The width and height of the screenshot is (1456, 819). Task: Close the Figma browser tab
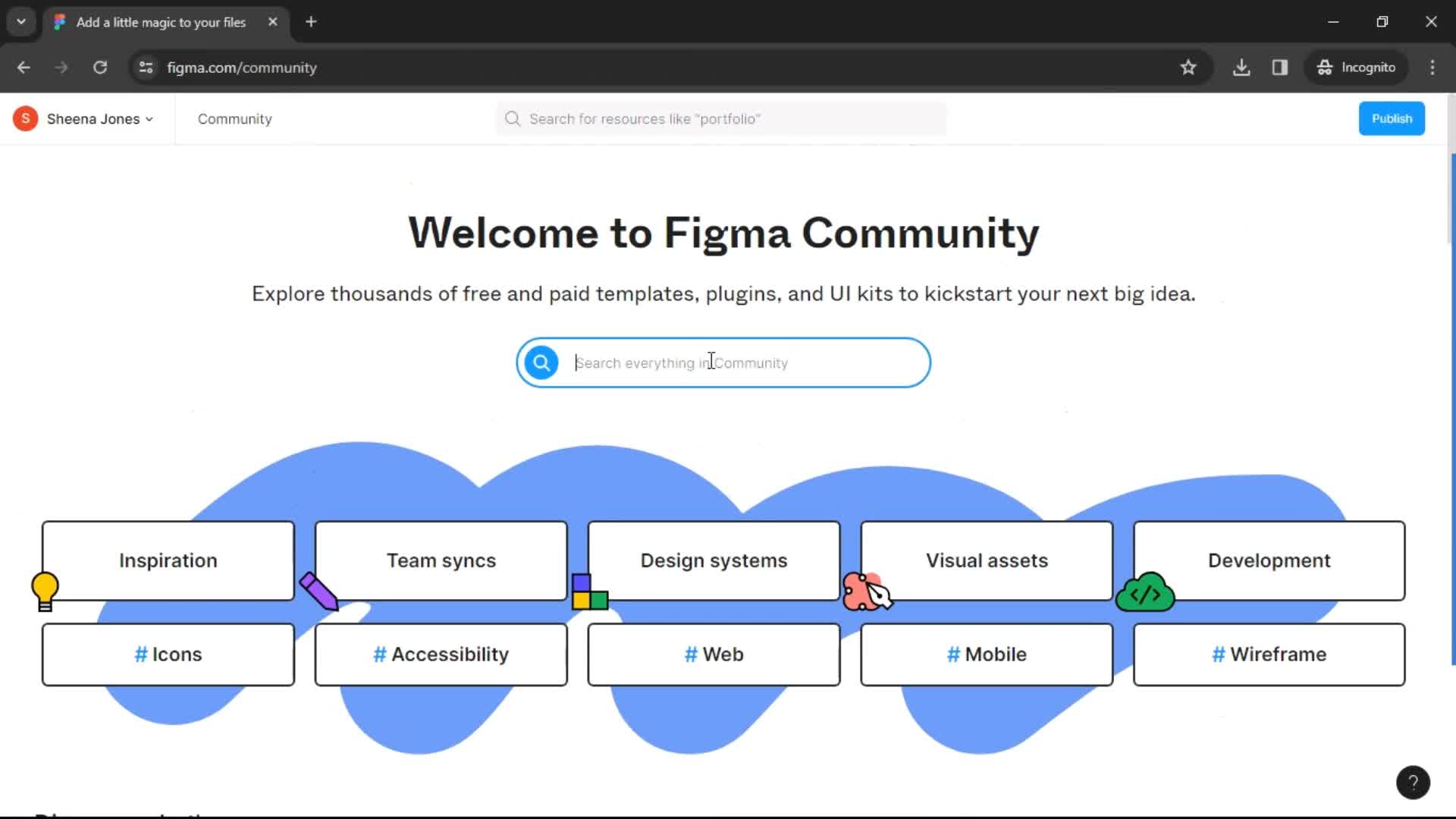click(x=273, y=22)
